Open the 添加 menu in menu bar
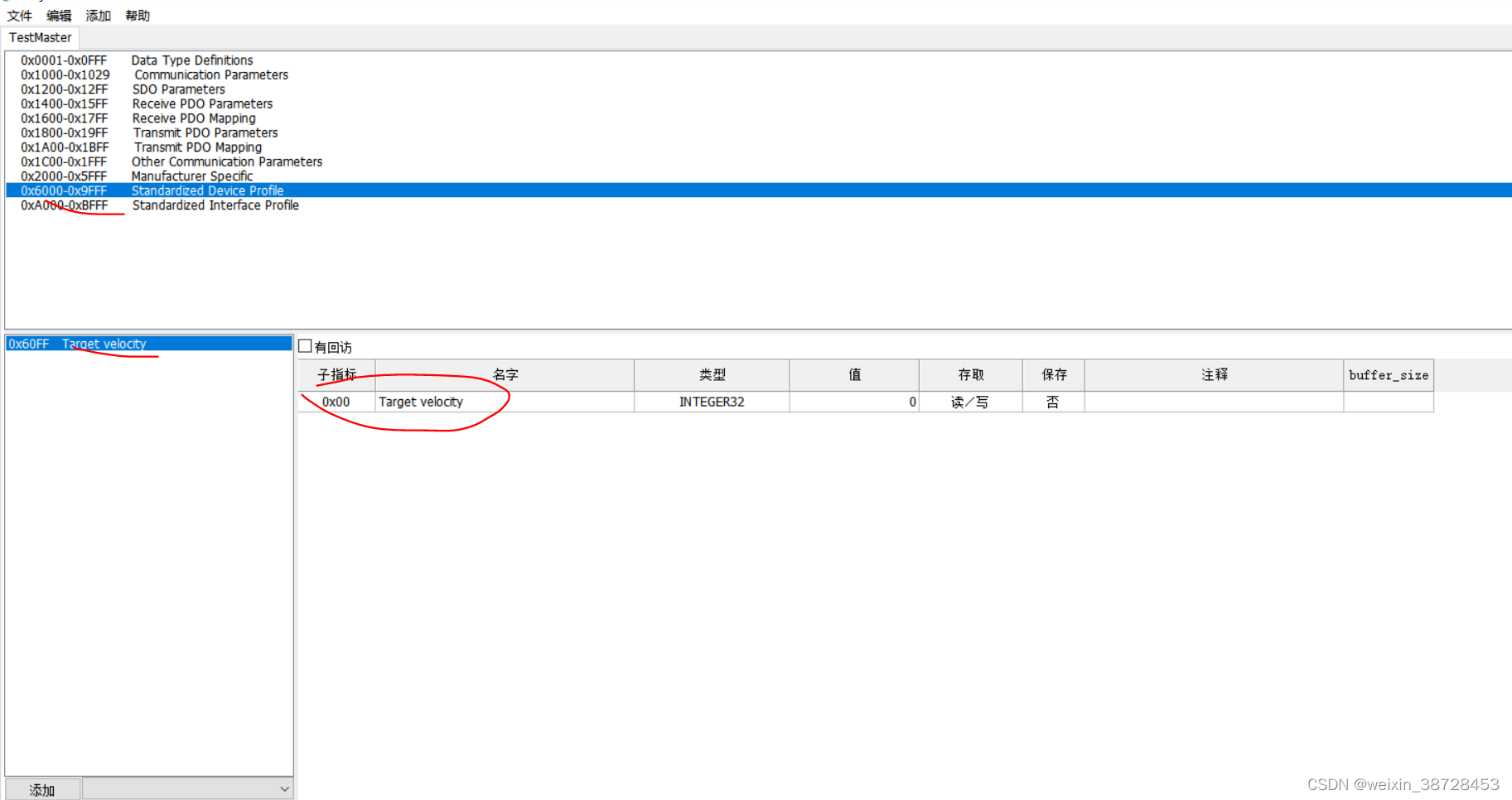Screen dimensions: 1512x800 pos(98,16)
